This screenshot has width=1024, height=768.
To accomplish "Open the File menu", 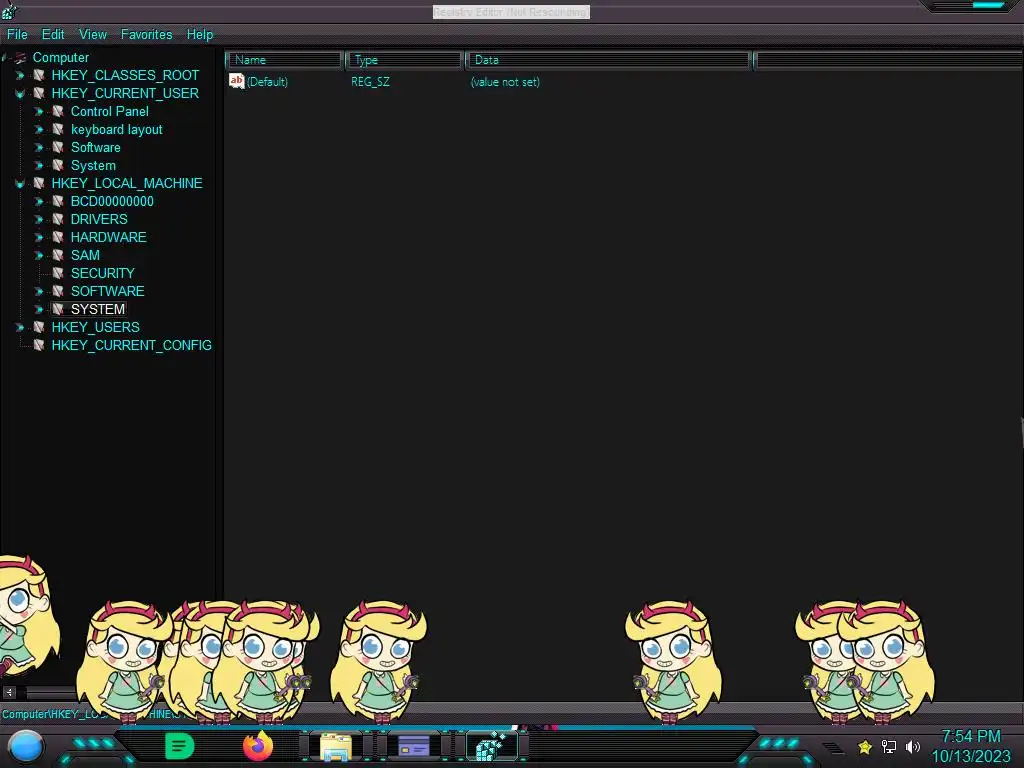I will click(17, 34).
